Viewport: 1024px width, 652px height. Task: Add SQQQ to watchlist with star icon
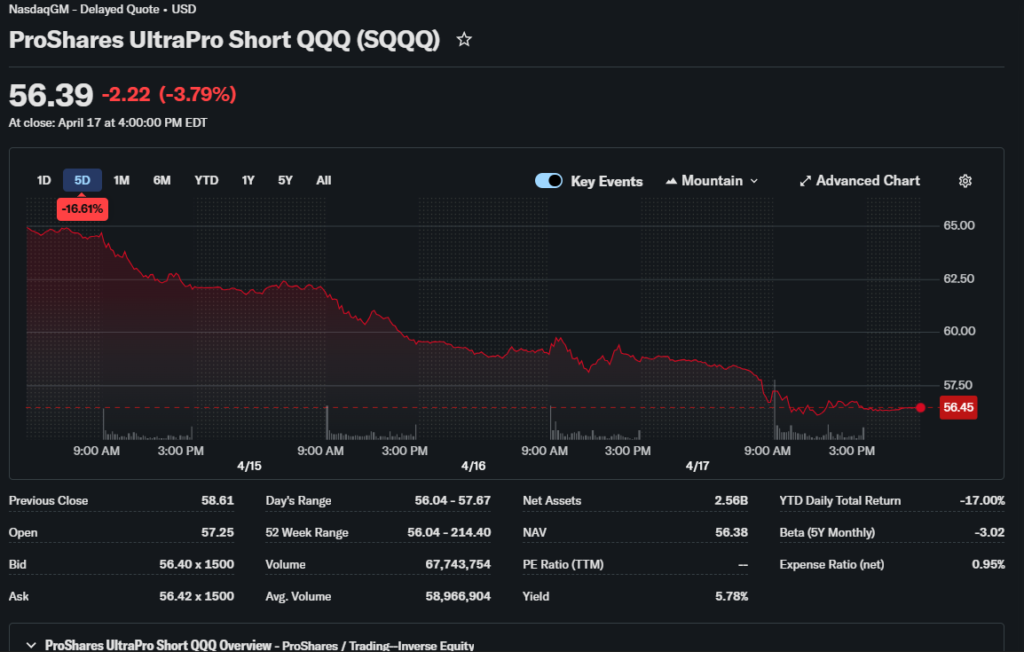[x=464, y=40]
